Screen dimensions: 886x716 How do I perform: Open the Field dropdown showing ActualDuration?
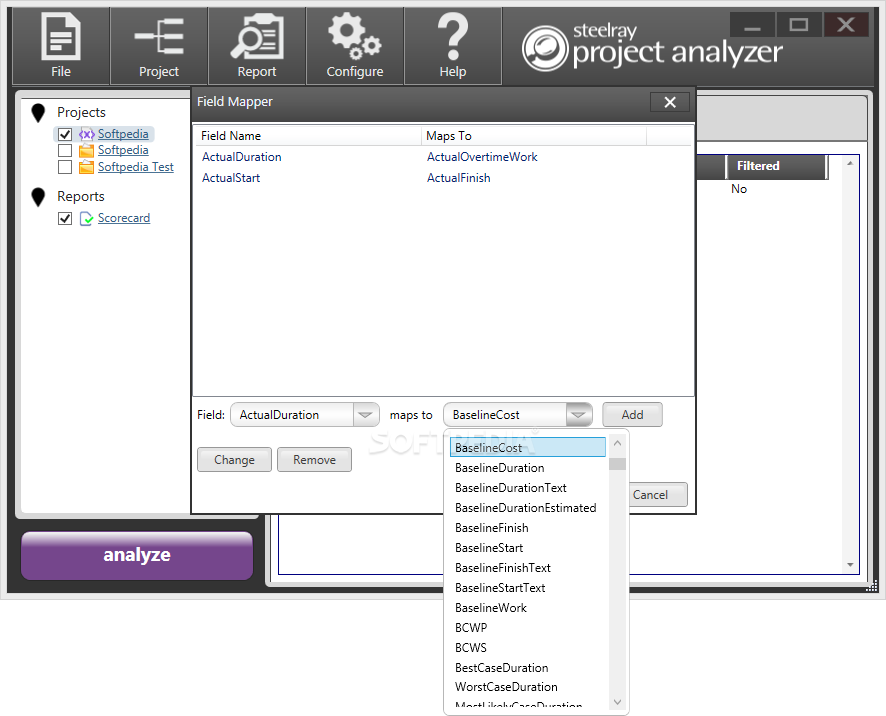[x=305, y=415]
